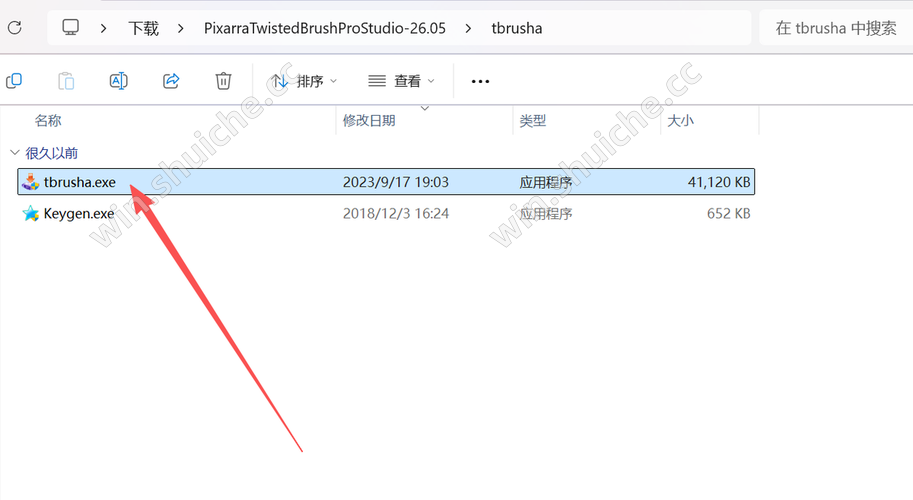
Task: Sort by 大小 column header
Action: (x=680, y=120)
